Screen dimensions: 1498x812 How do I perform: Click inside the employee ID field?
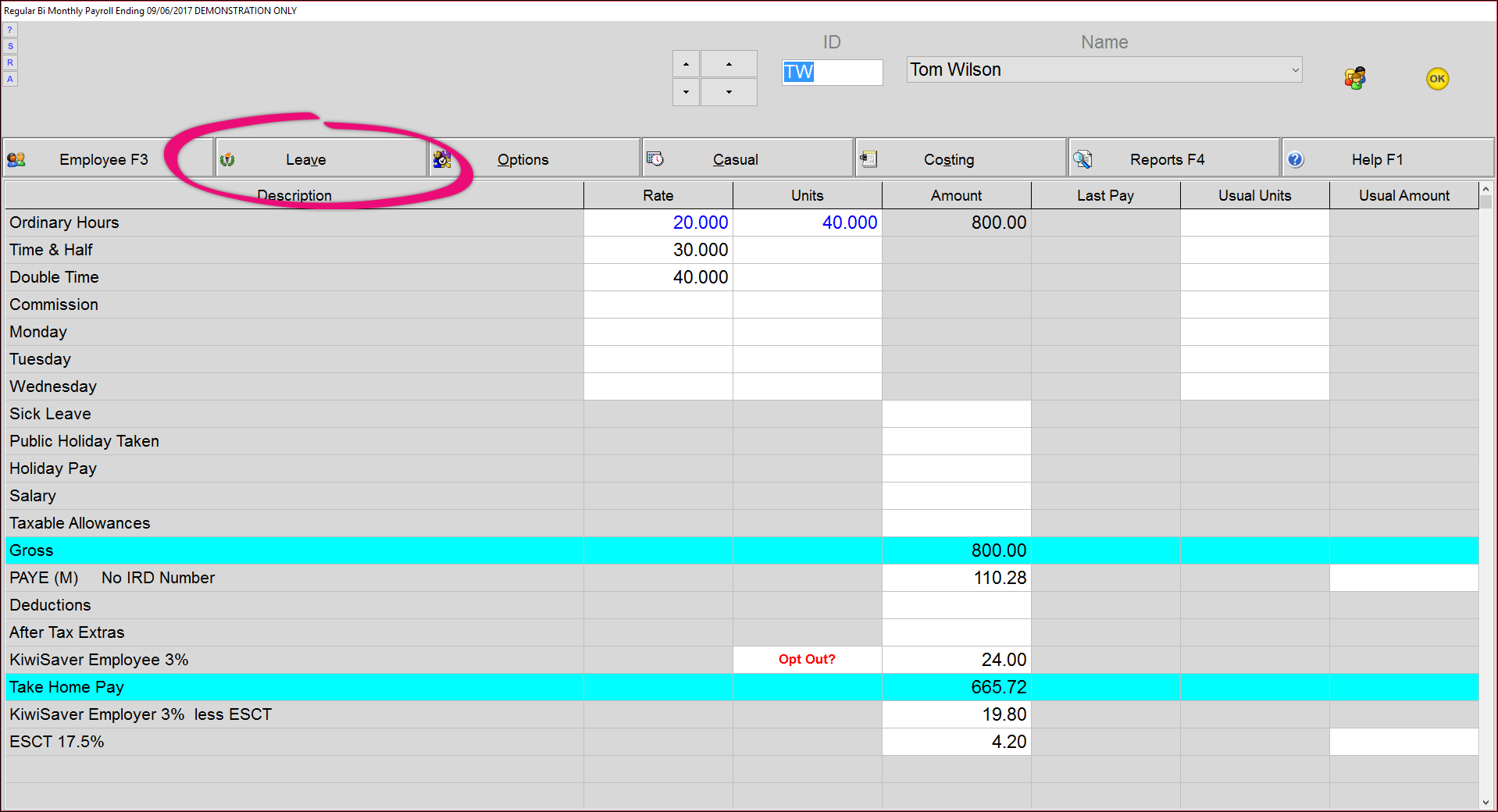coord(832,72)
